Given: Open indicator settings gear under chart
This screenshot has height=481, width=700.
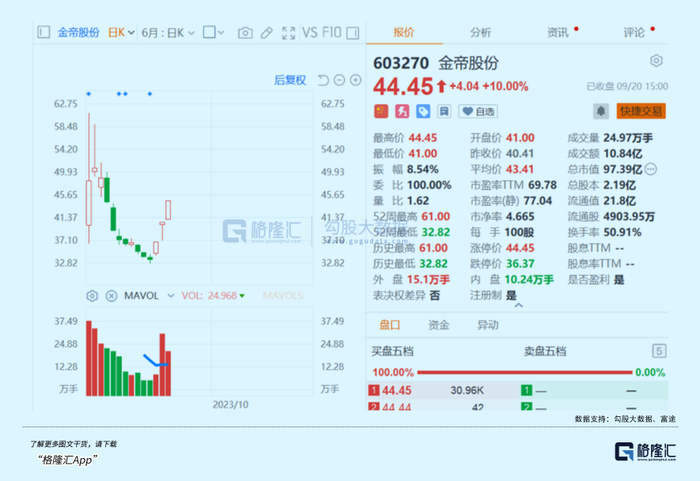Looking at the screenshot, I should (92, 296).
